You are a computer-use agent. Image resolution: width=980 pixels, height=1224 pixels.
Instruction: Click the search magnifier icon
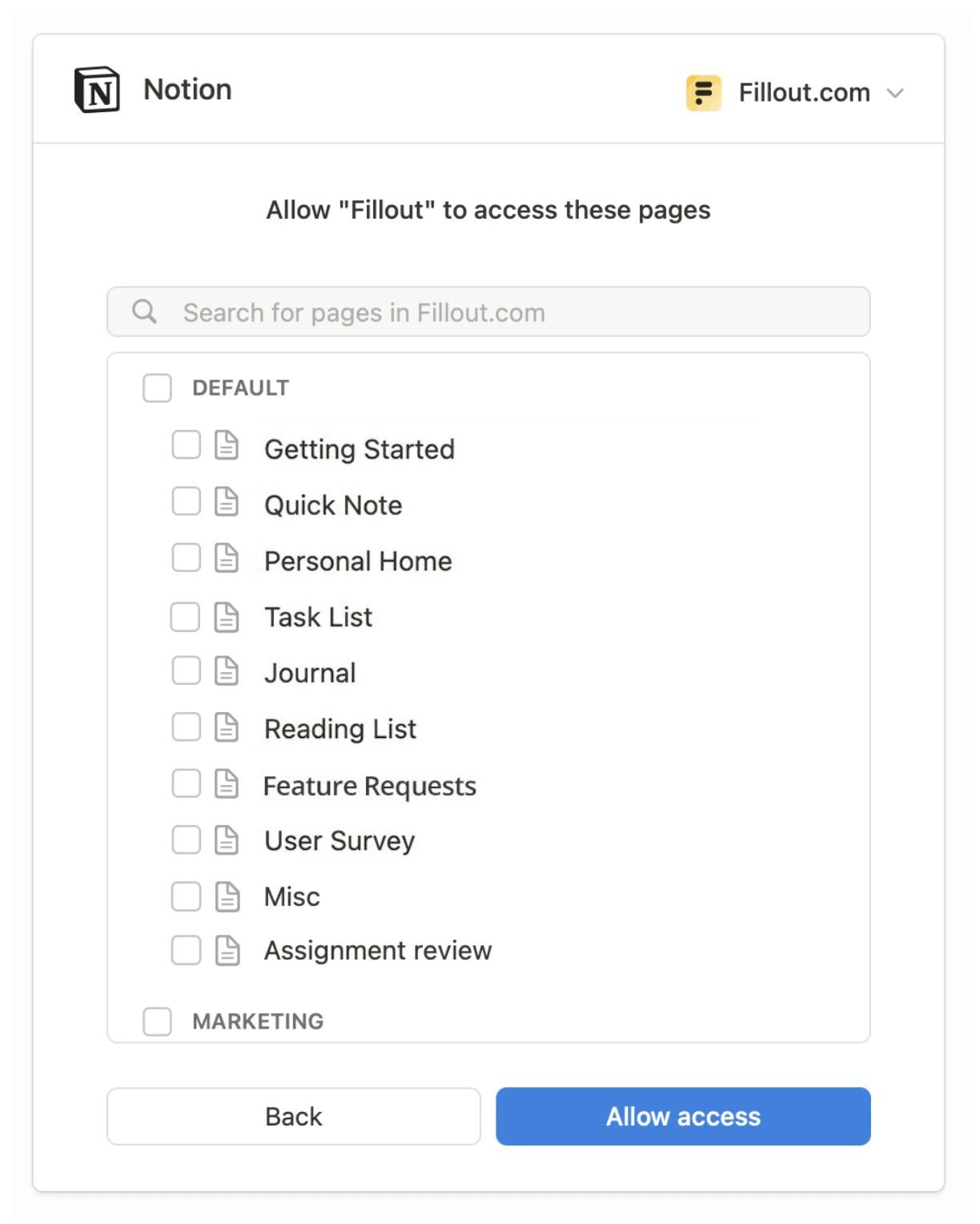click(x=145, y=312)
